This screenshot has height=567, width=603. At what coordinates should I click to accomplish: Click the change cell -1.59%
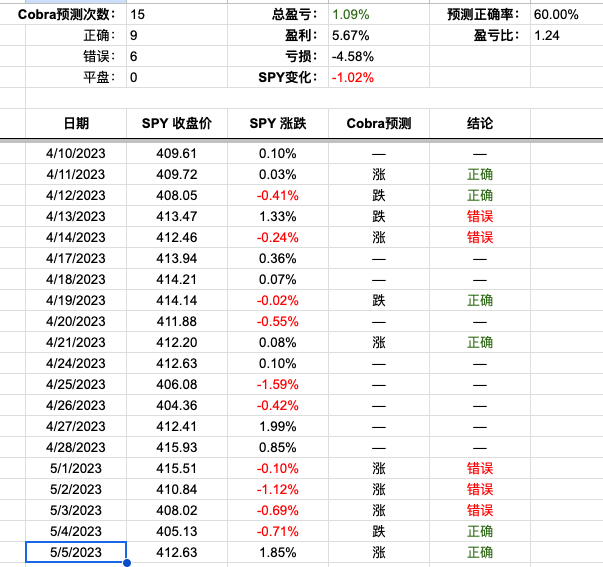278,384
